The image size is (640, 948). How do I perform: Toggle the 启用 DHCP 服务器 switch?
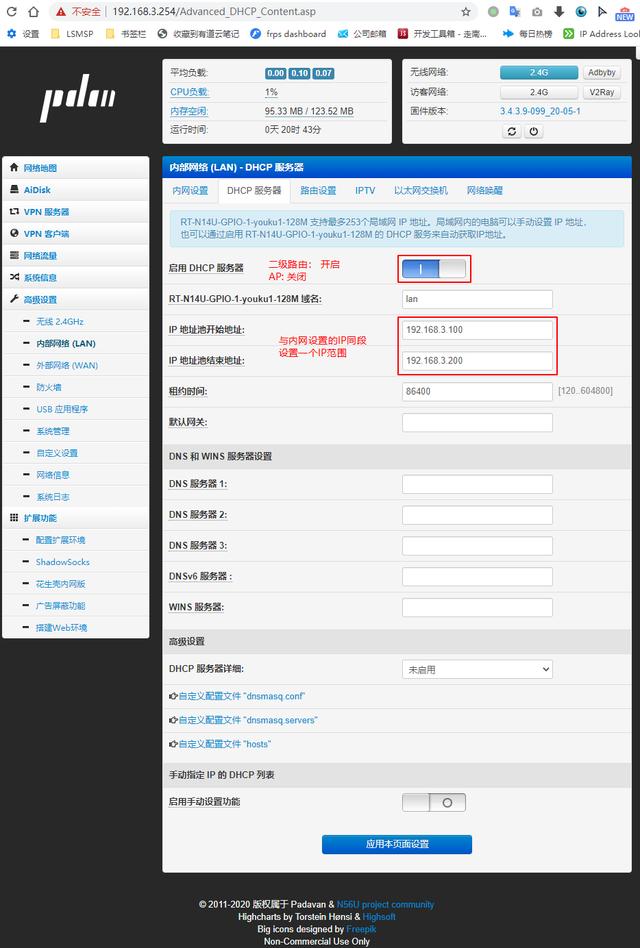(434, 268)
